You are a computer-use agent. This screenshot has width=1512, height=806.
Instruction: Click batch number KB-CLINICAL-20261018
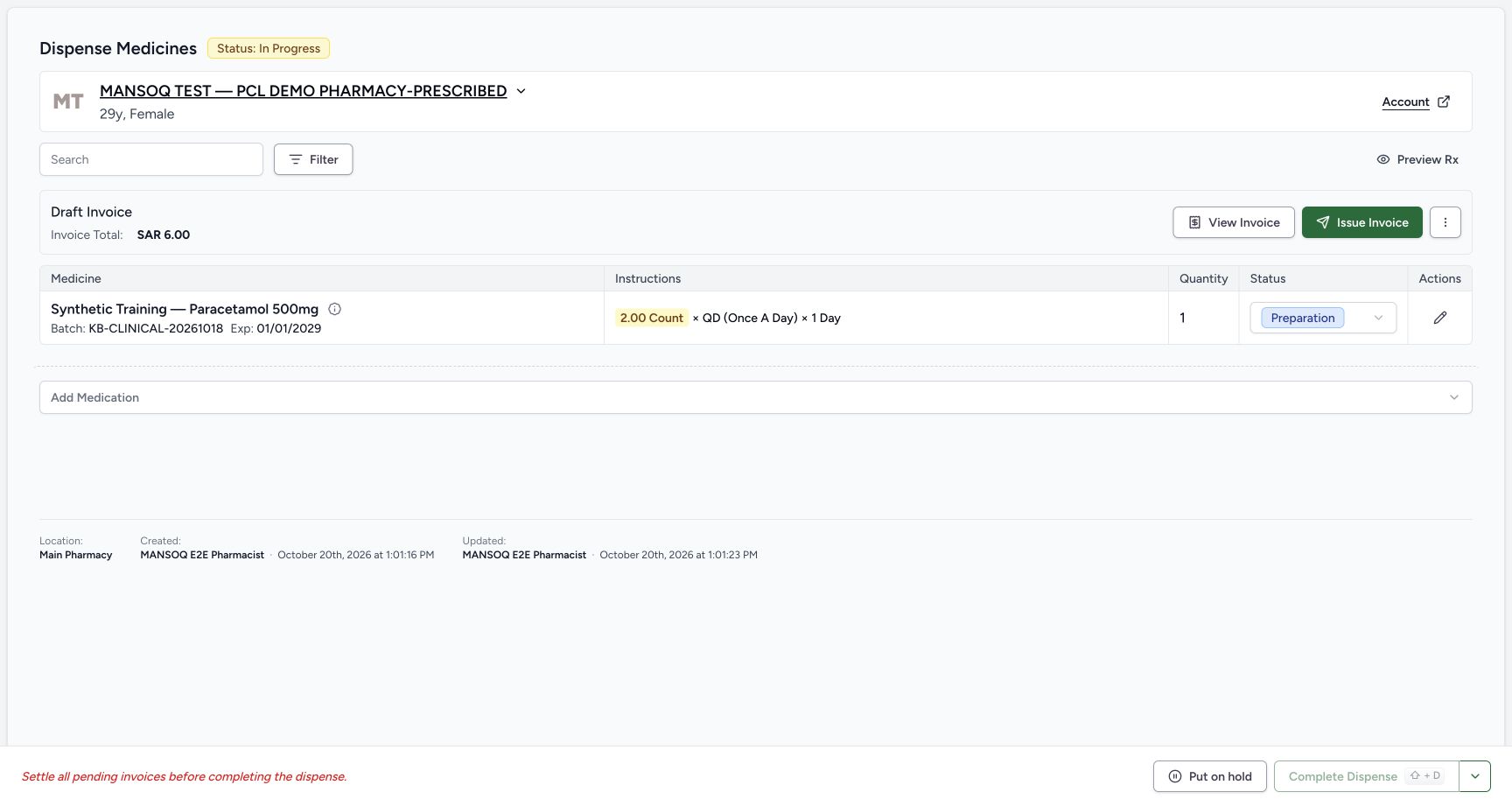(x=156, y=328)
